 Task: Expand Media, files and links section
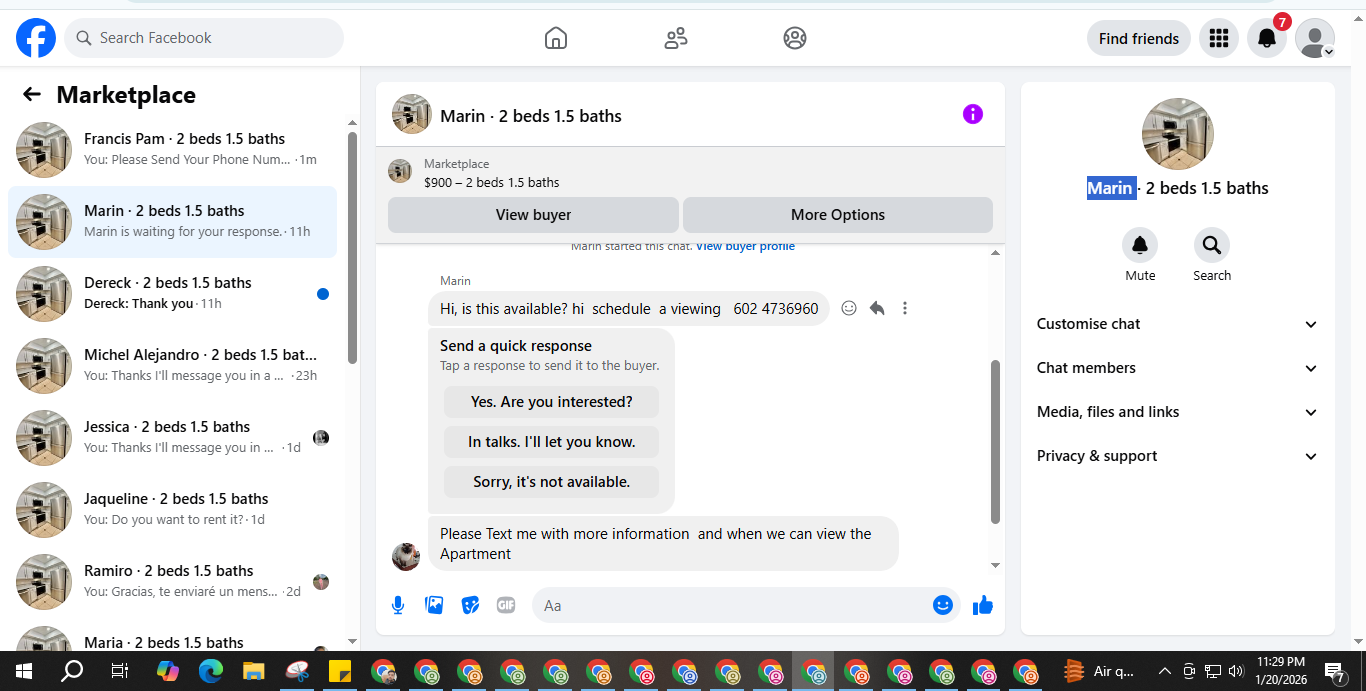1178,412
